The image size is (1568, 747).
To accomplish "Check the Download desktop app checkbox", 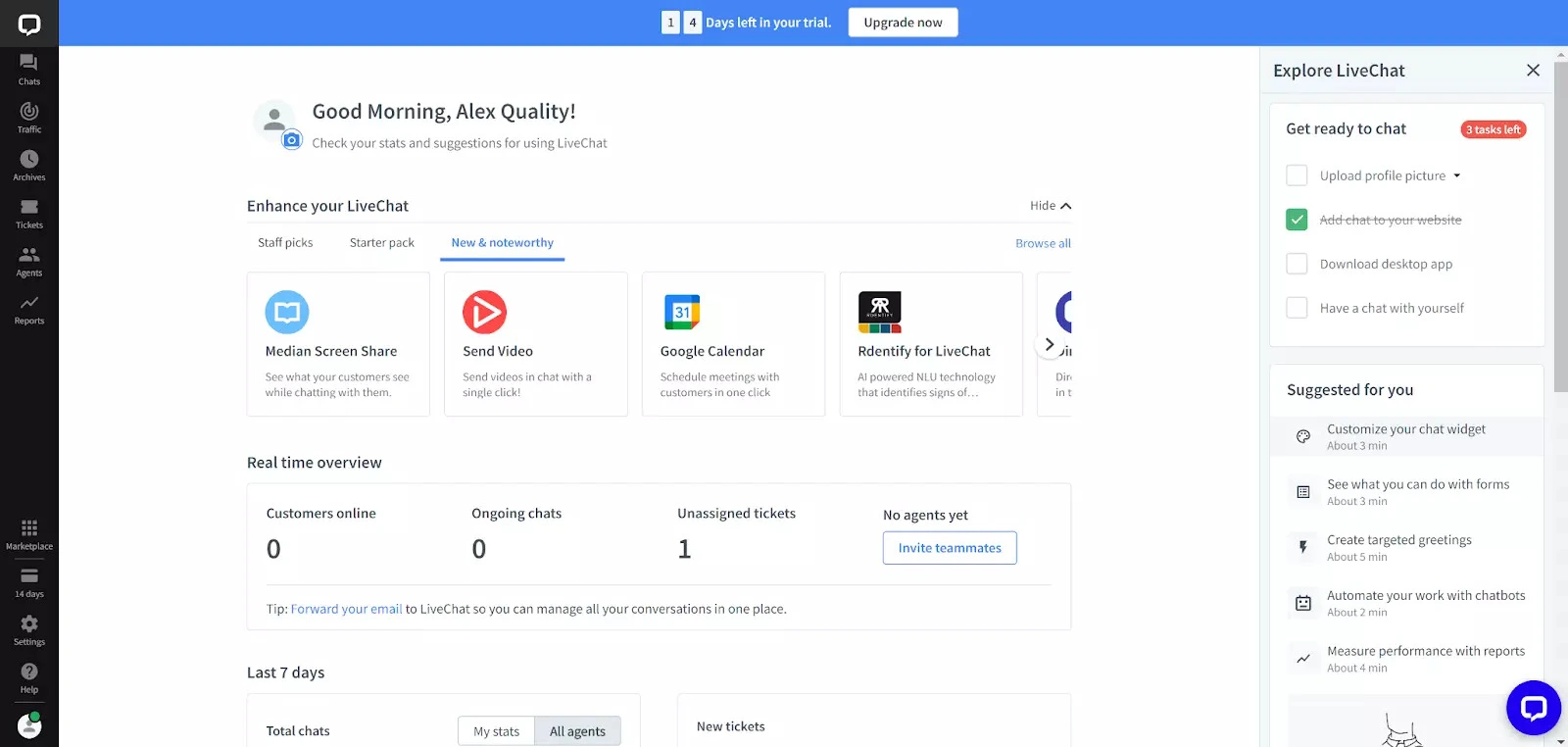I will pos(1297,264).
